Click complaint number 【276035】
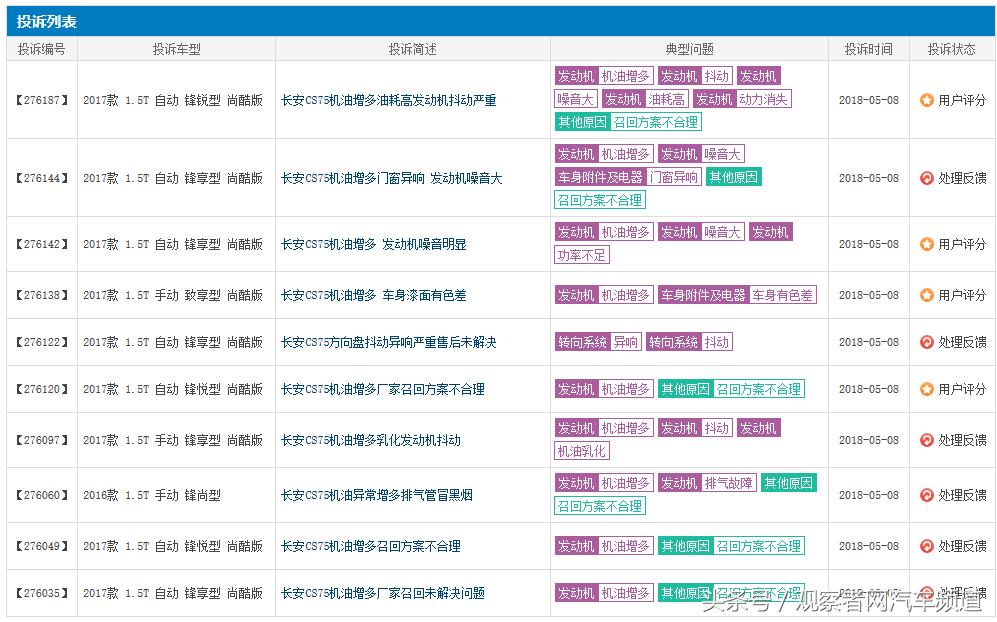Image resolution: width=997 pixels, height=622 pixels. (x=42, y=593)
